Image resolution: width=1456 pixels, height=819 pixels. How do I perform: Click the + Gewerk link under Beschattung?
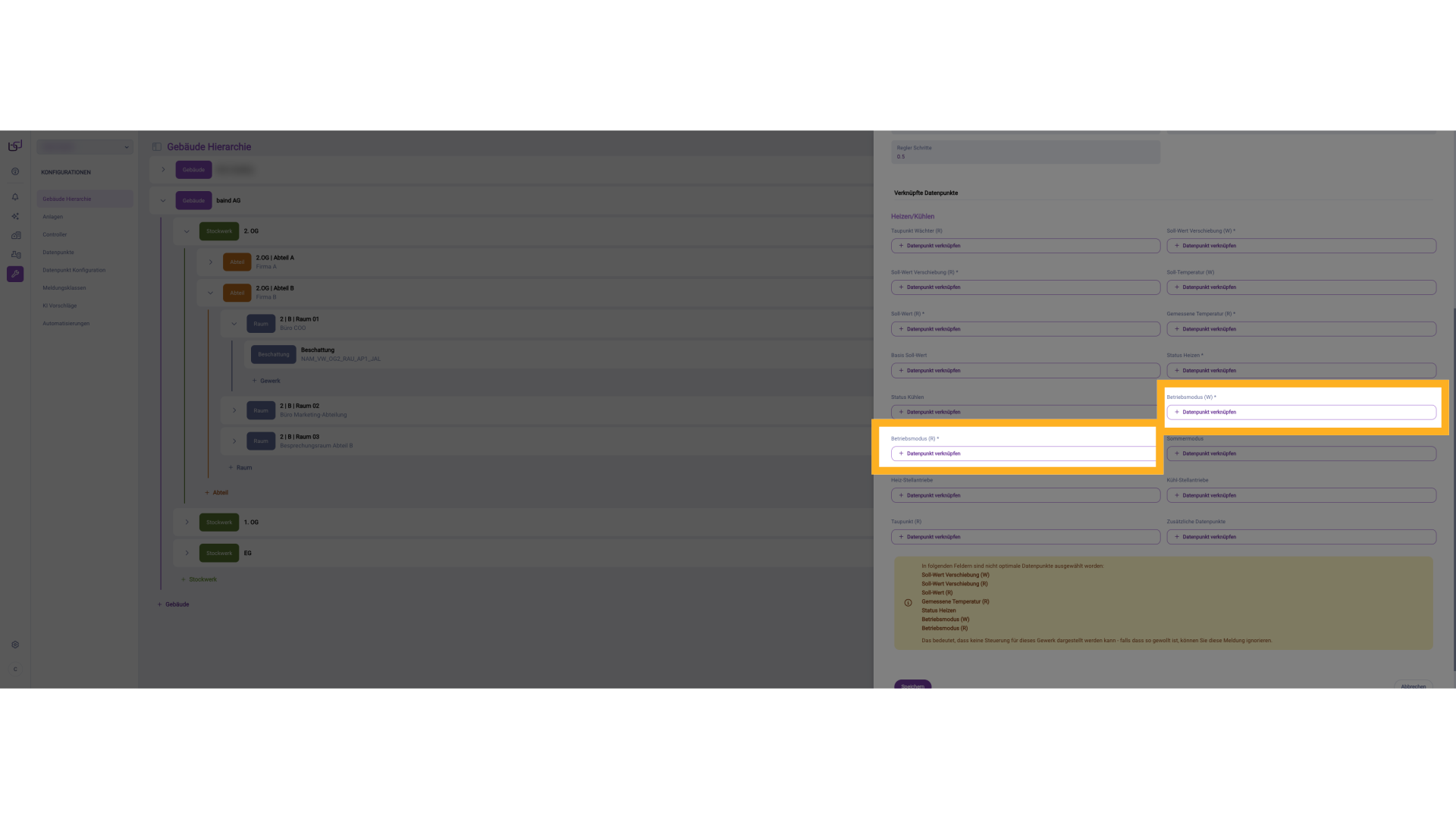[x=266, y=381]
